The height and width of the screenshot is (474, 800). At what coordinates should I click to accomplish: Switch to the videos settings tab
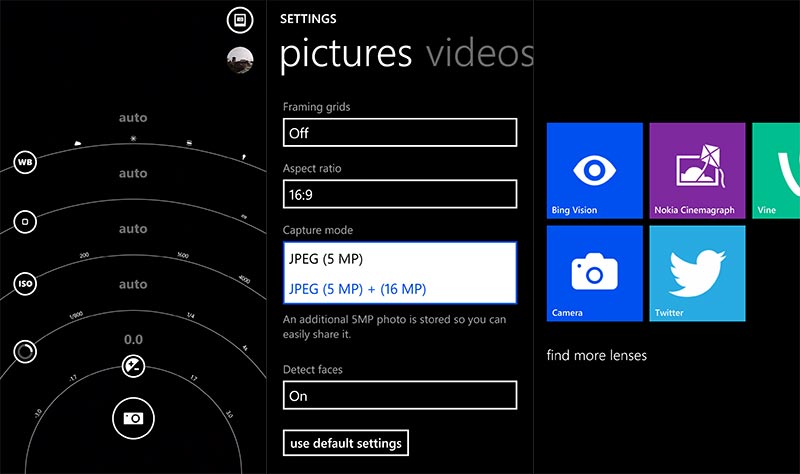point(478,54)
